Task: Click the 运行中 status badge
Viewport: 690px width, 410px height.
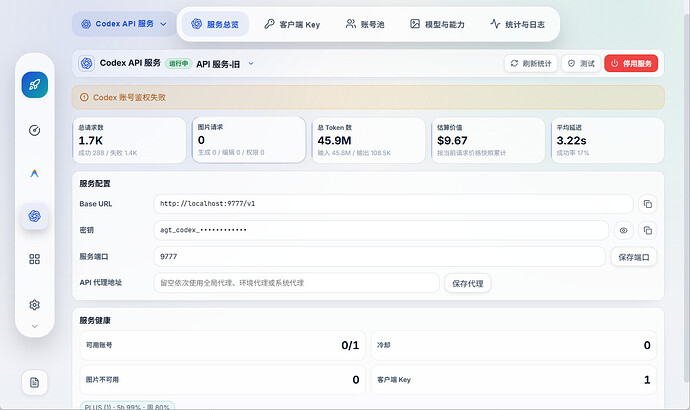Action: click(178, 63)
